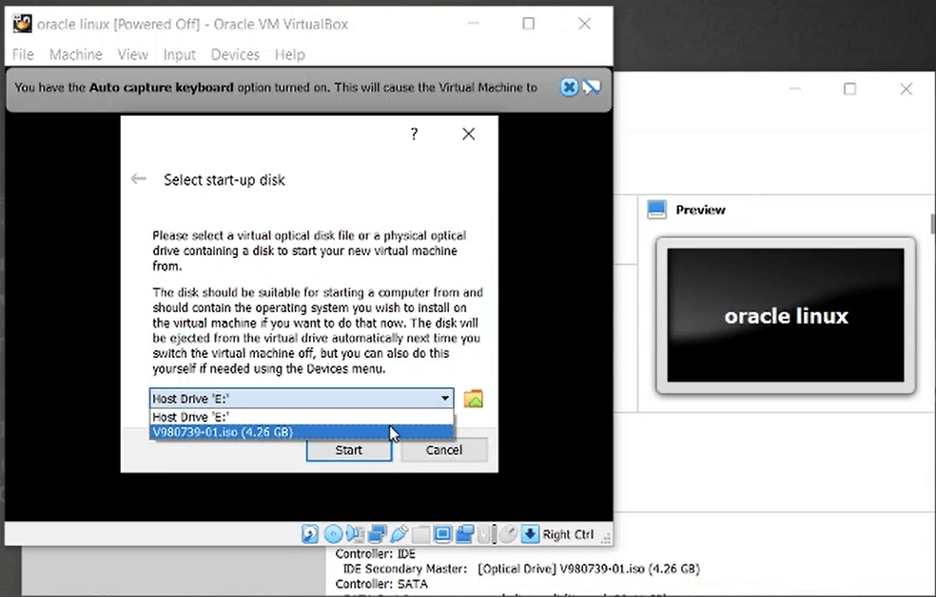This screenshot has width=936, height=598.
Task: Dismiss the Auto capture keyboard notification
Action: 569,87
